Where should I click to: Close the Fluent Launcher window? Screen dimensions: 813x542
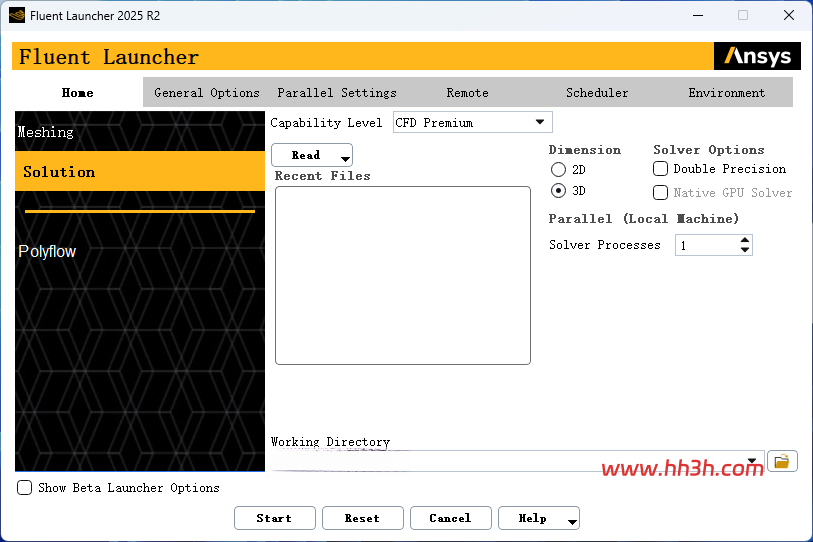pos(789,16)
